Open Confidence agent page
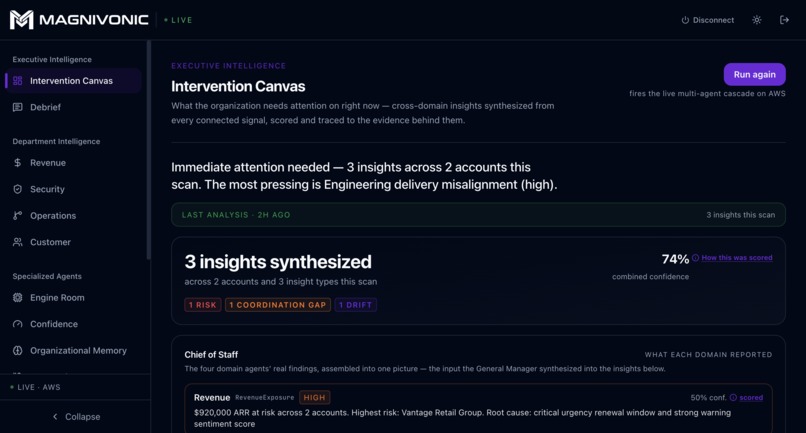 73,324
